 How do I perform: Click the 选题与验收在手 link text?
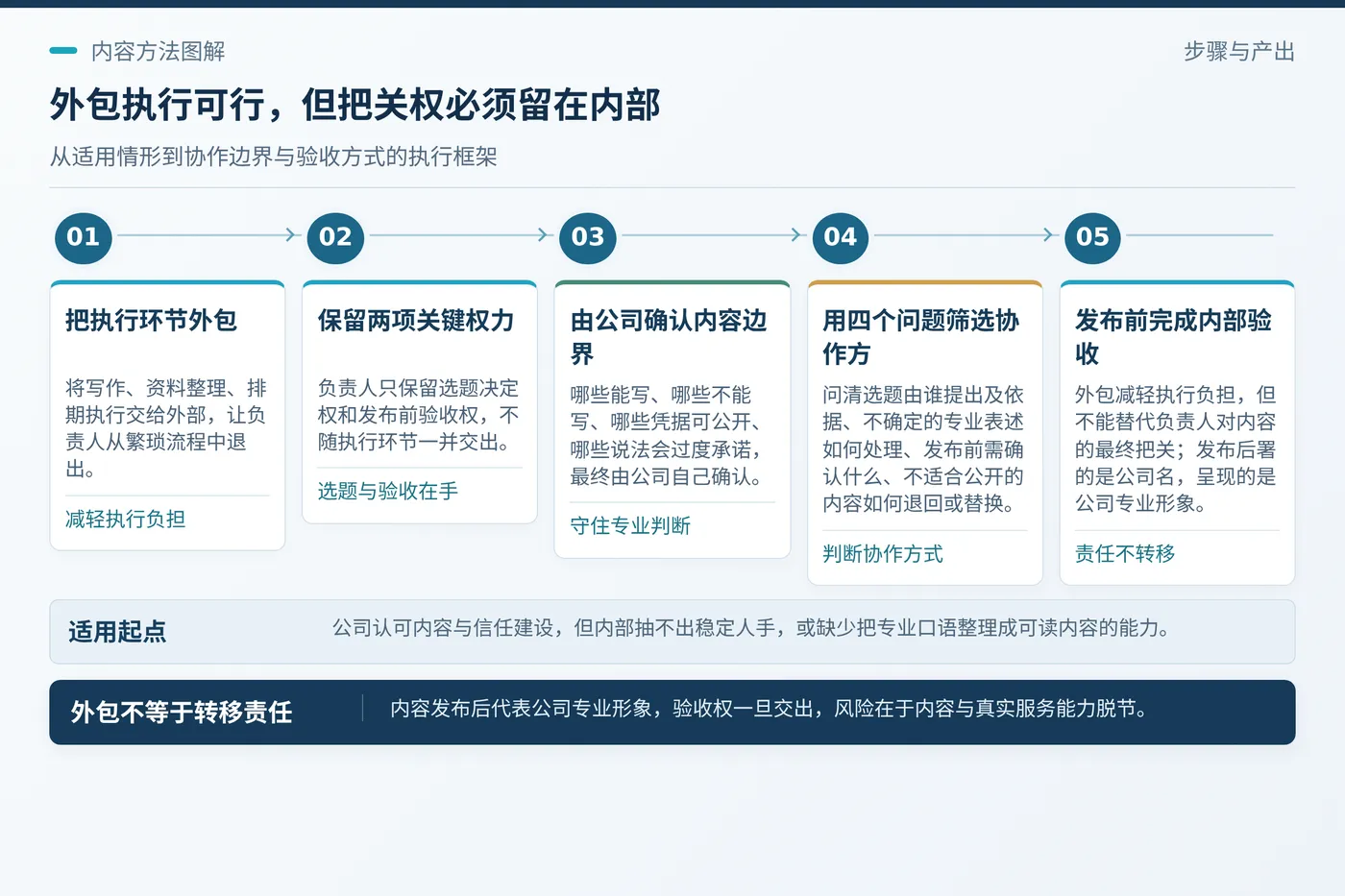[x=388, y=492]
